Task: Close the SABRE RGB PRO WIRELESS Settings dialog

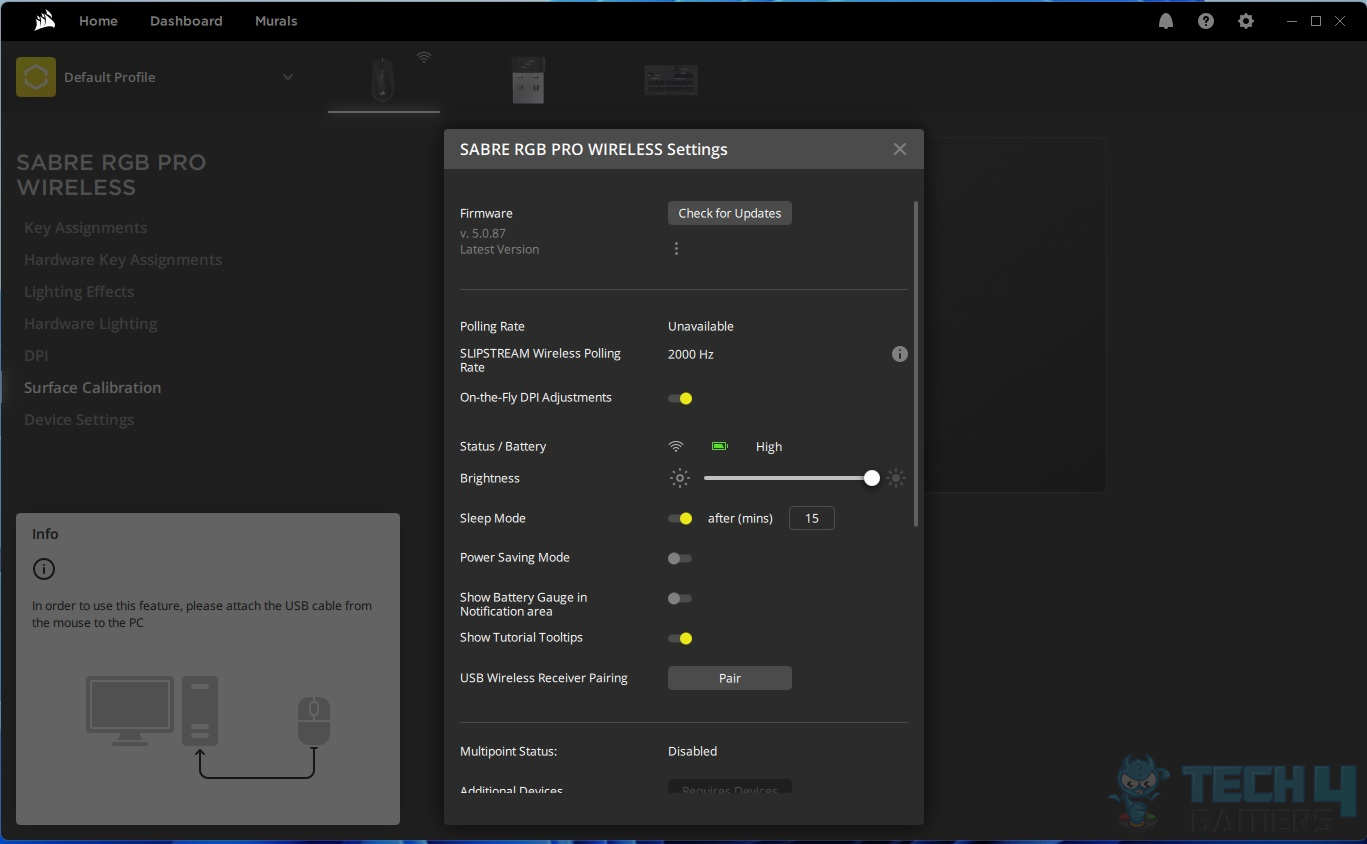Action: point(900,149)
